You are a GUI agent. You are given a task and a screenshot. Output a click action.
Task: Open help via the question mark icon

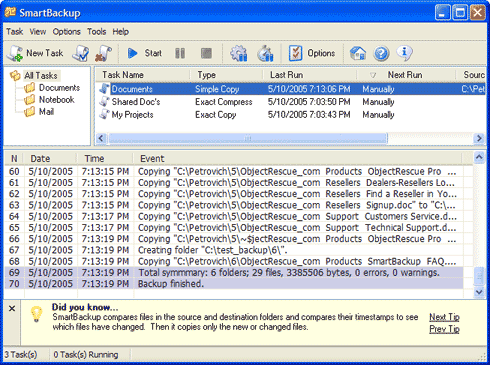tap(381, 53)
